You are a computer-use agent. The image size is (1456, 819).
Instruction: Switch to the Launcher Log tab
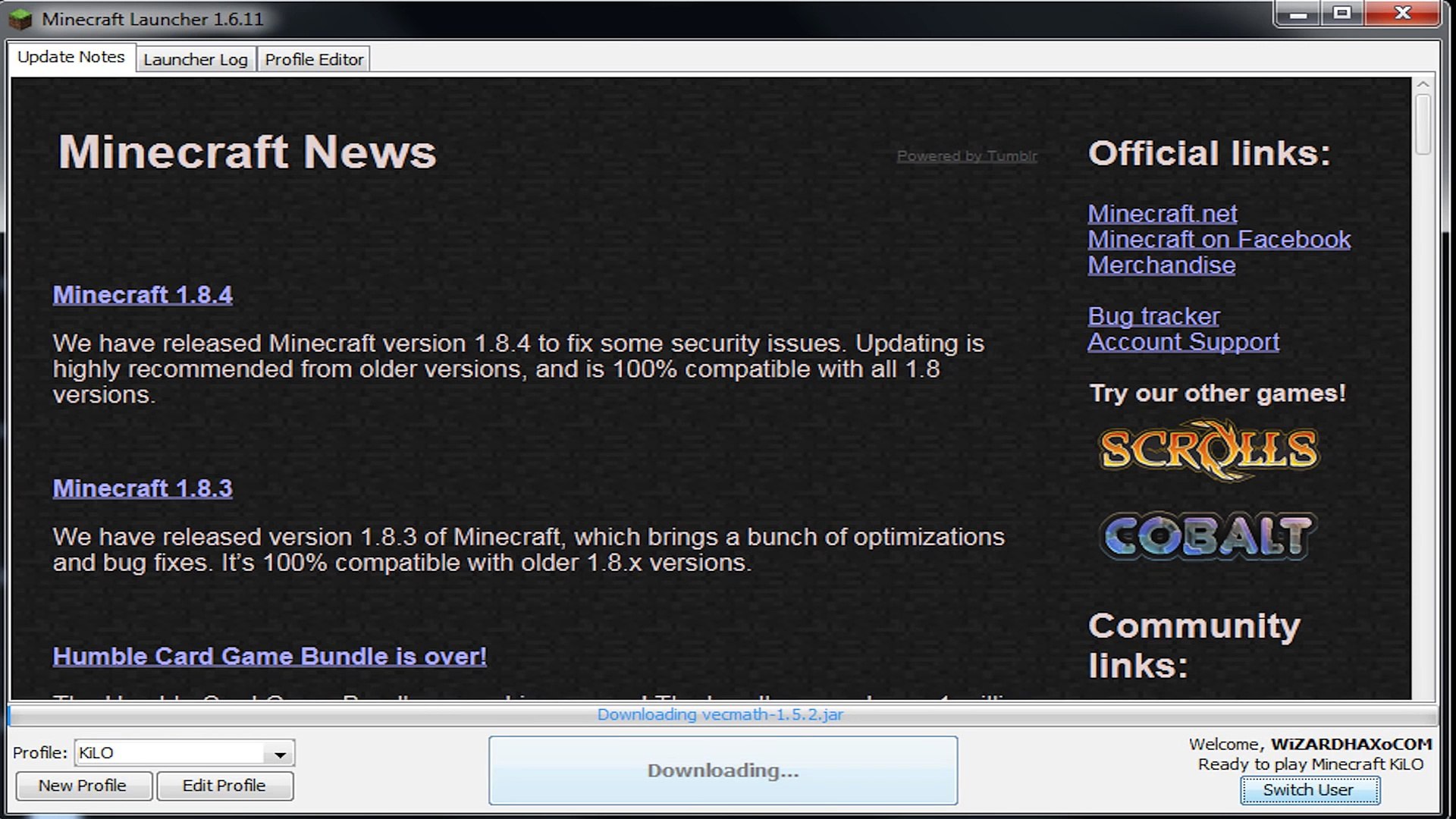point(195,59)
